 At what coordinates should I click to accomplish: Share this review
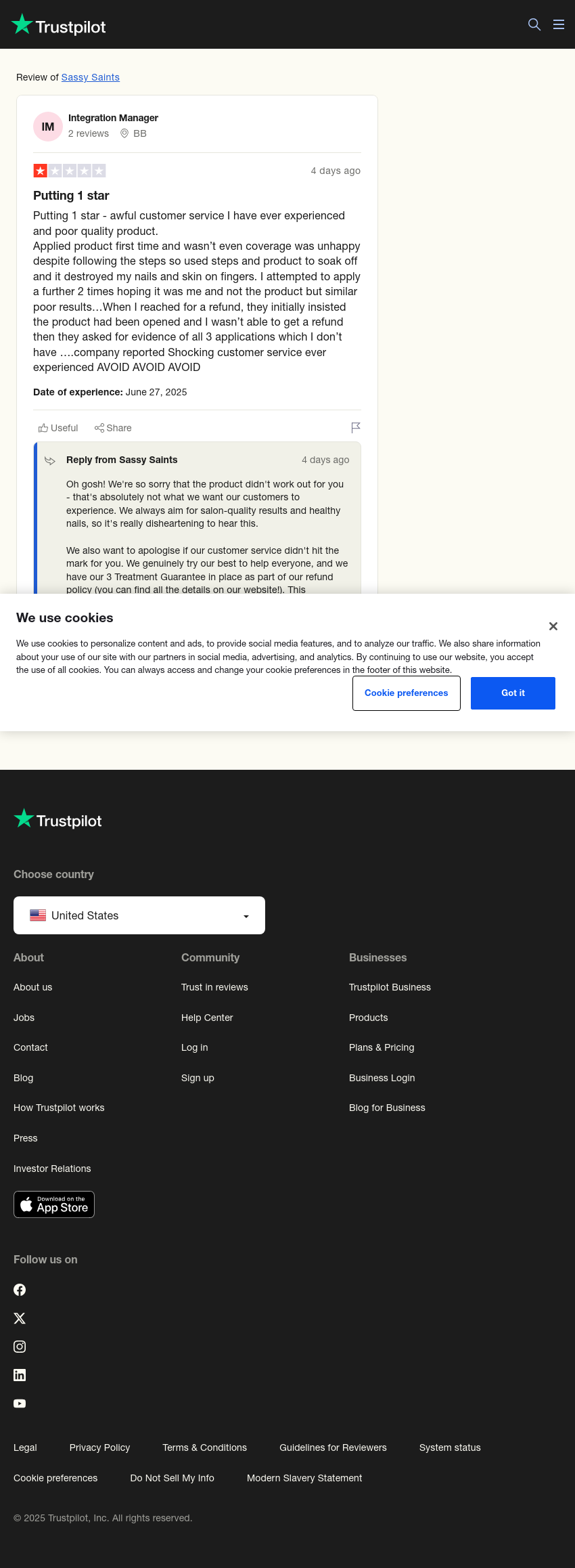(113, 428)
